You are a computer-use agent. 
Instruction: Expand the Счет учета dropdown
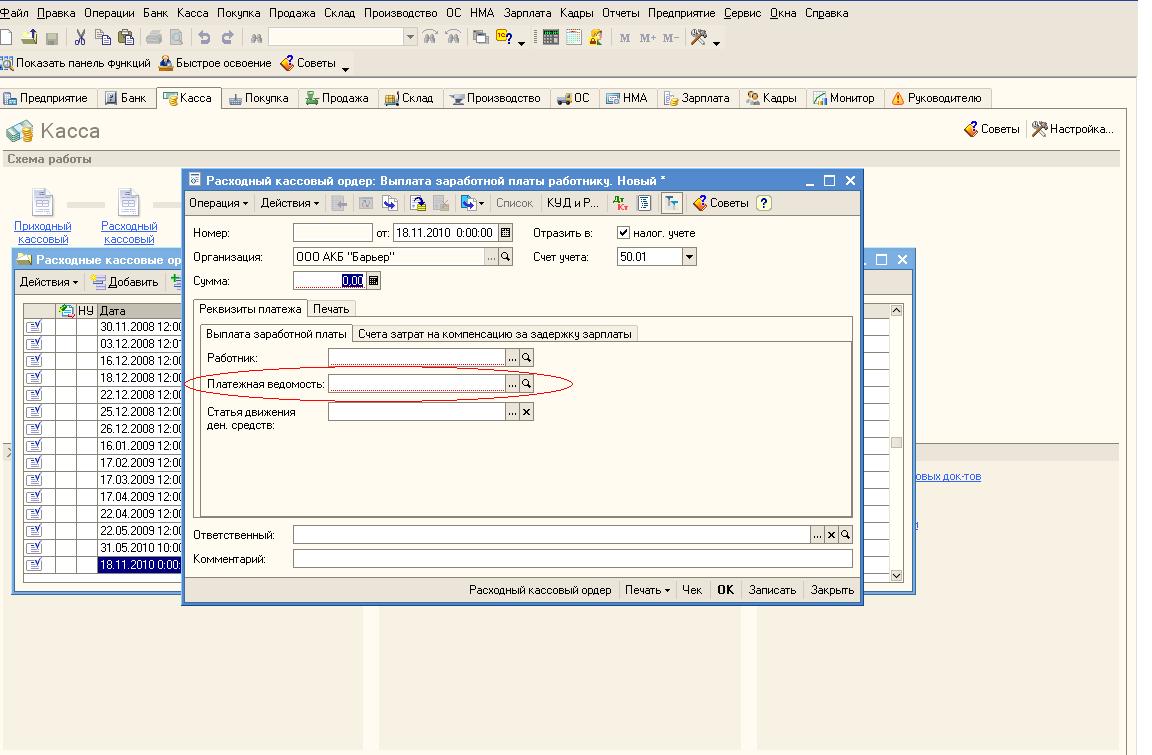click(x=688, y=257)
